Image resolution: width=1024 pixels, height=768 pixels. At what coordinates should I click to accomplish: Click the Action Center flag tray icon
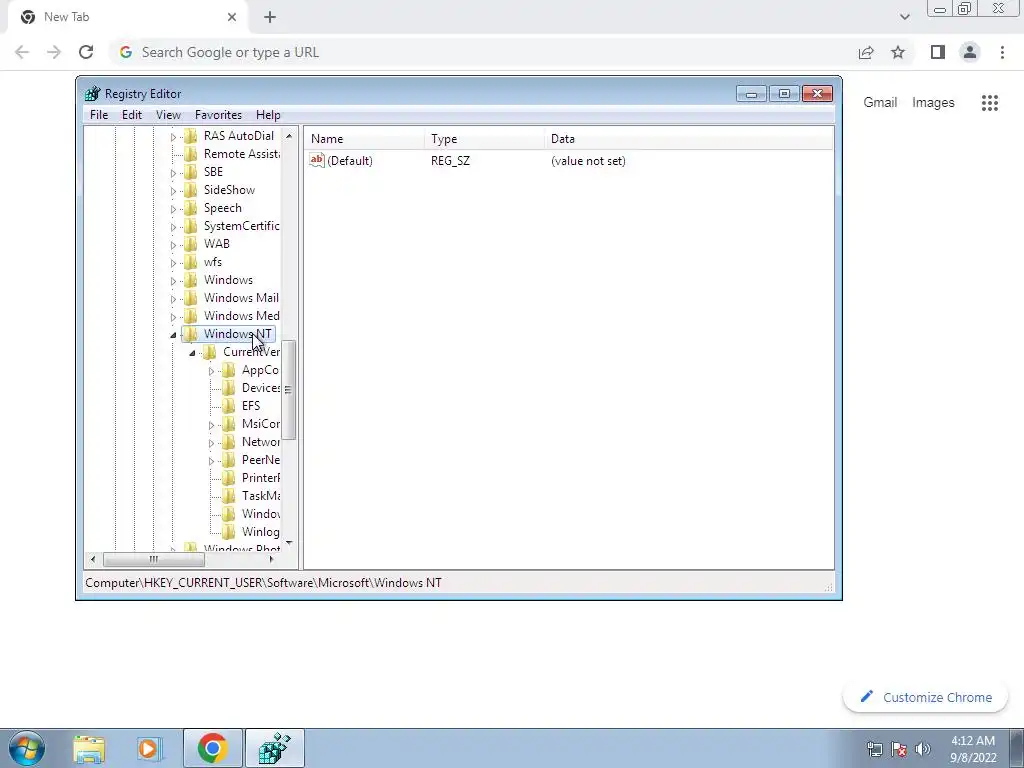point(899,749)
